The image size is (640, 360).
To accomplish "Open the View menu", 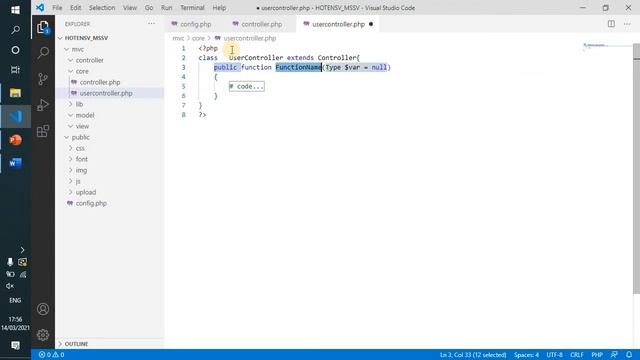I will (130, 8).
